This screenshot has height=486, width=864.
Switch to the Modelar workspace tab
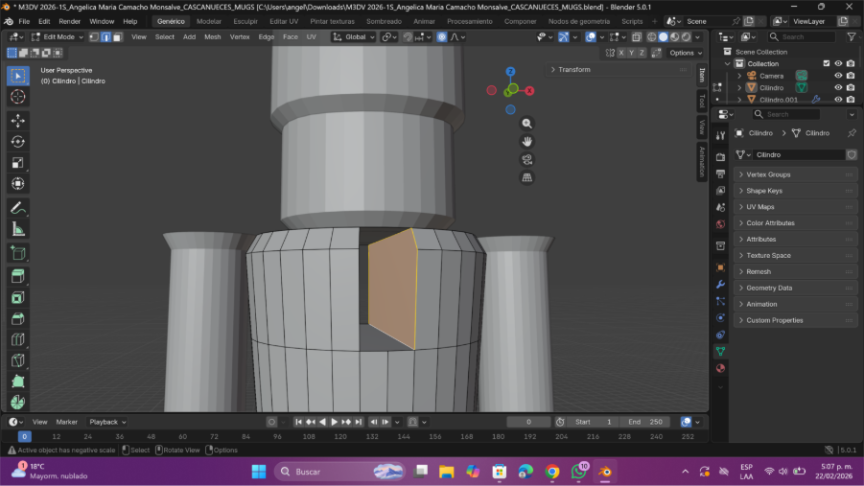point(209,21)
